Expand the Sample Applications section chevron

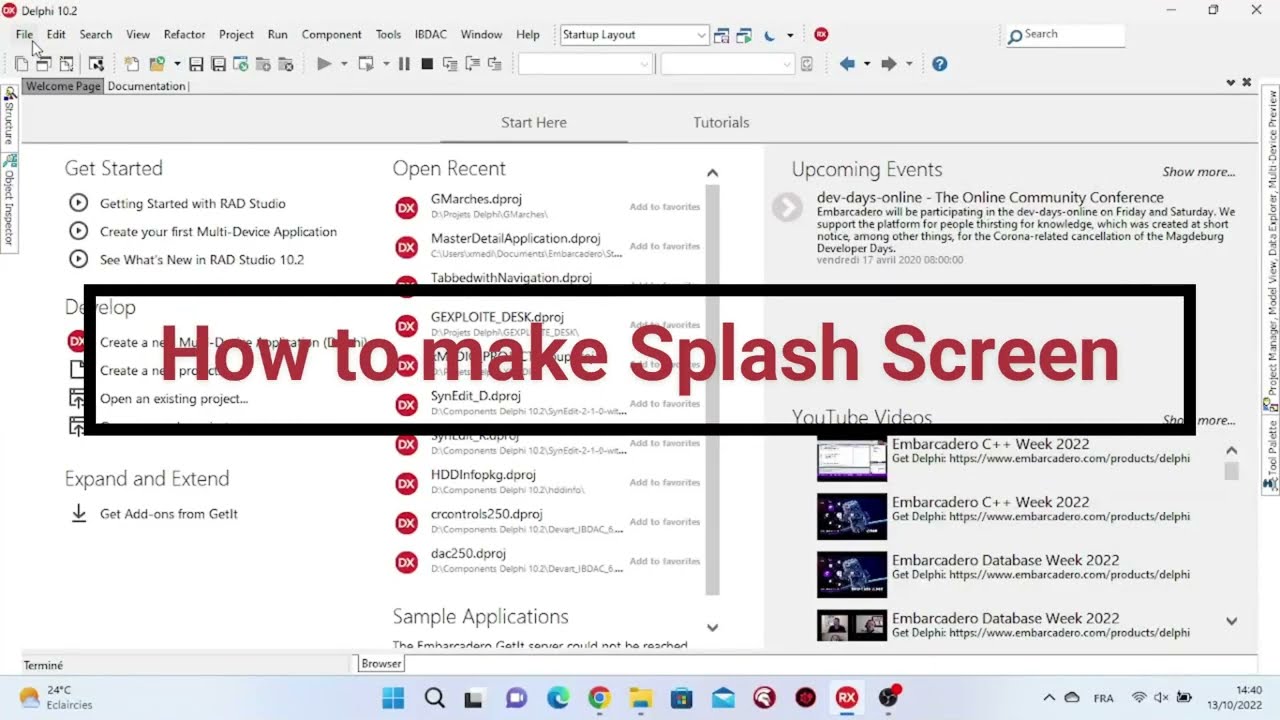(x=712, y=628)
